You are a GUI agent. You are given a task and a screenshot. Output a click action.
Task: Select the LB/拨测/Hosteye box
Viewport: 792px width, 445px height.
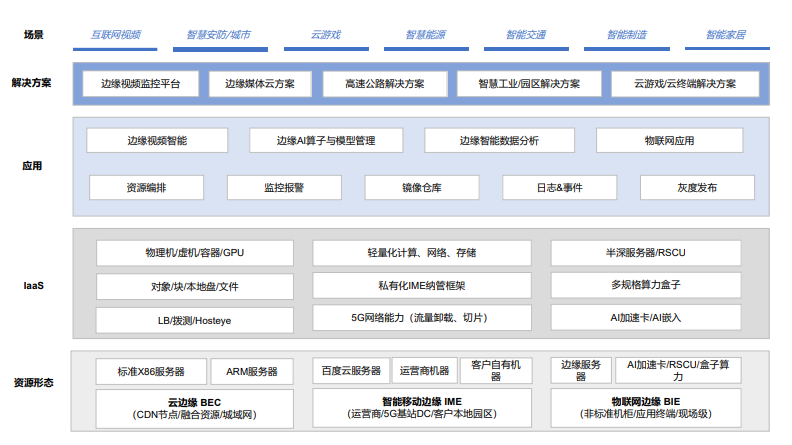pyautogui.click(x=195, y=320)
